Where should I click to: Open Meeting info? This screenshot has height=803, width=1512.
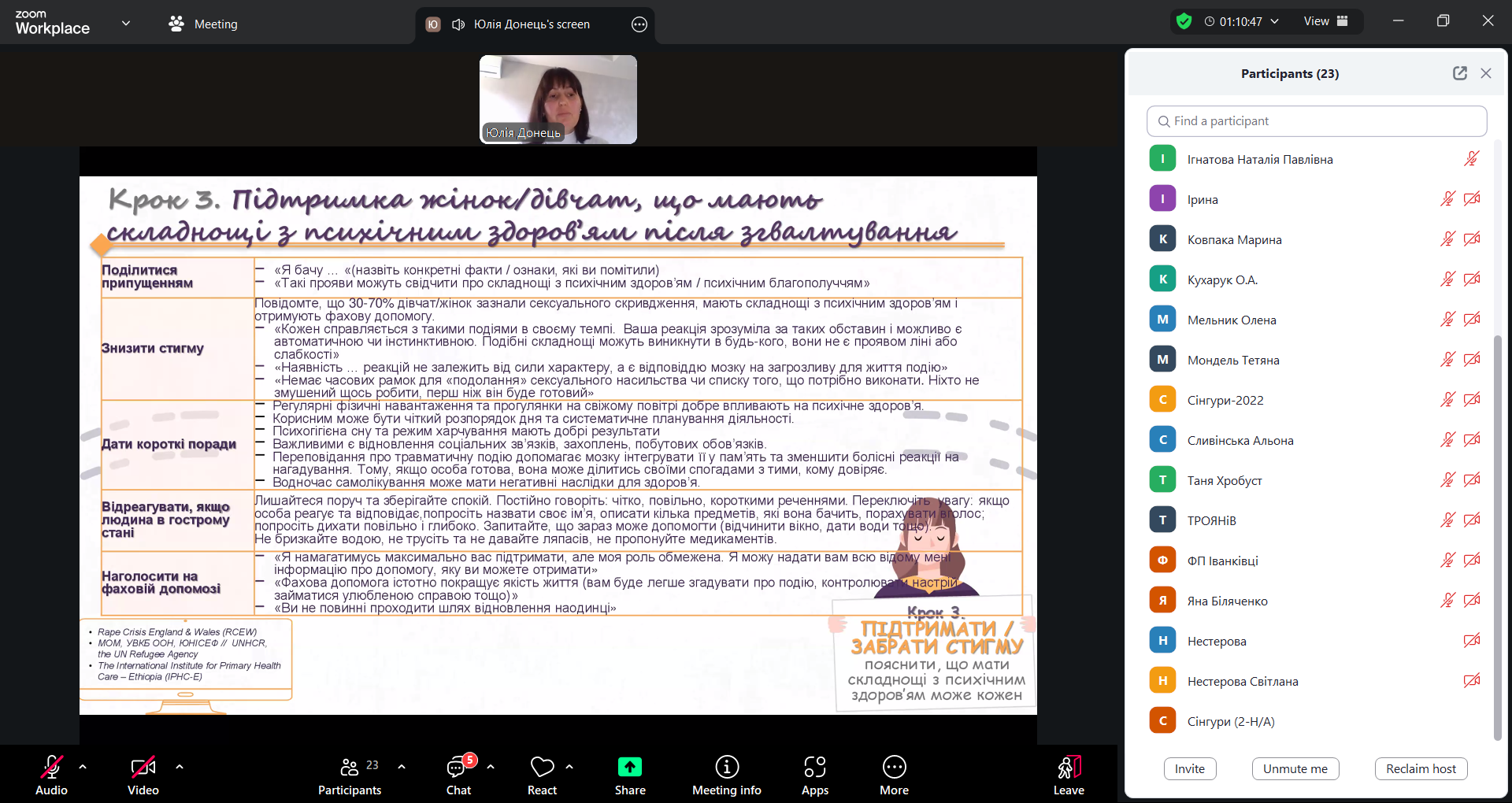pos(726,768)
